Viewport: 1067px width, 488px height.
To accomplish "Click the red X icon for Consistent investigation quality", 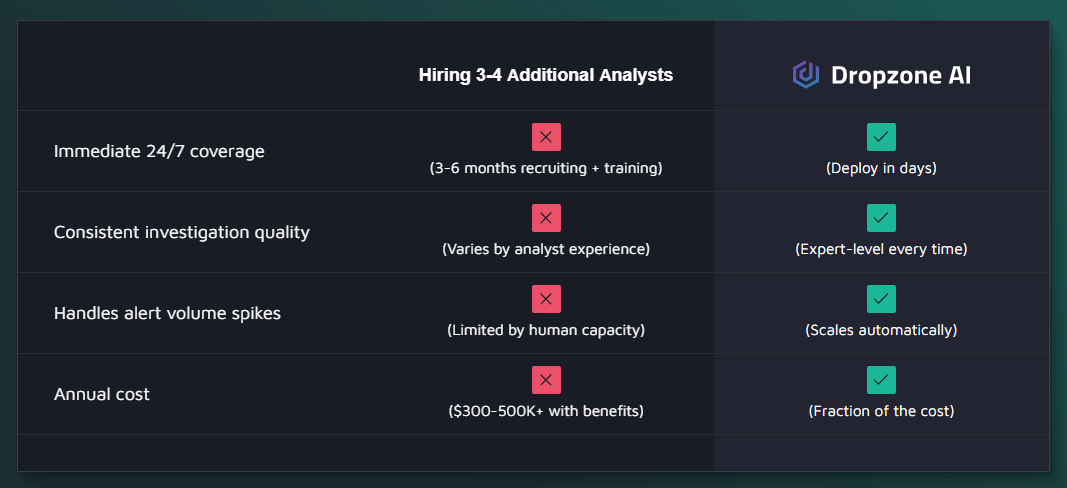I will [546, 218].
